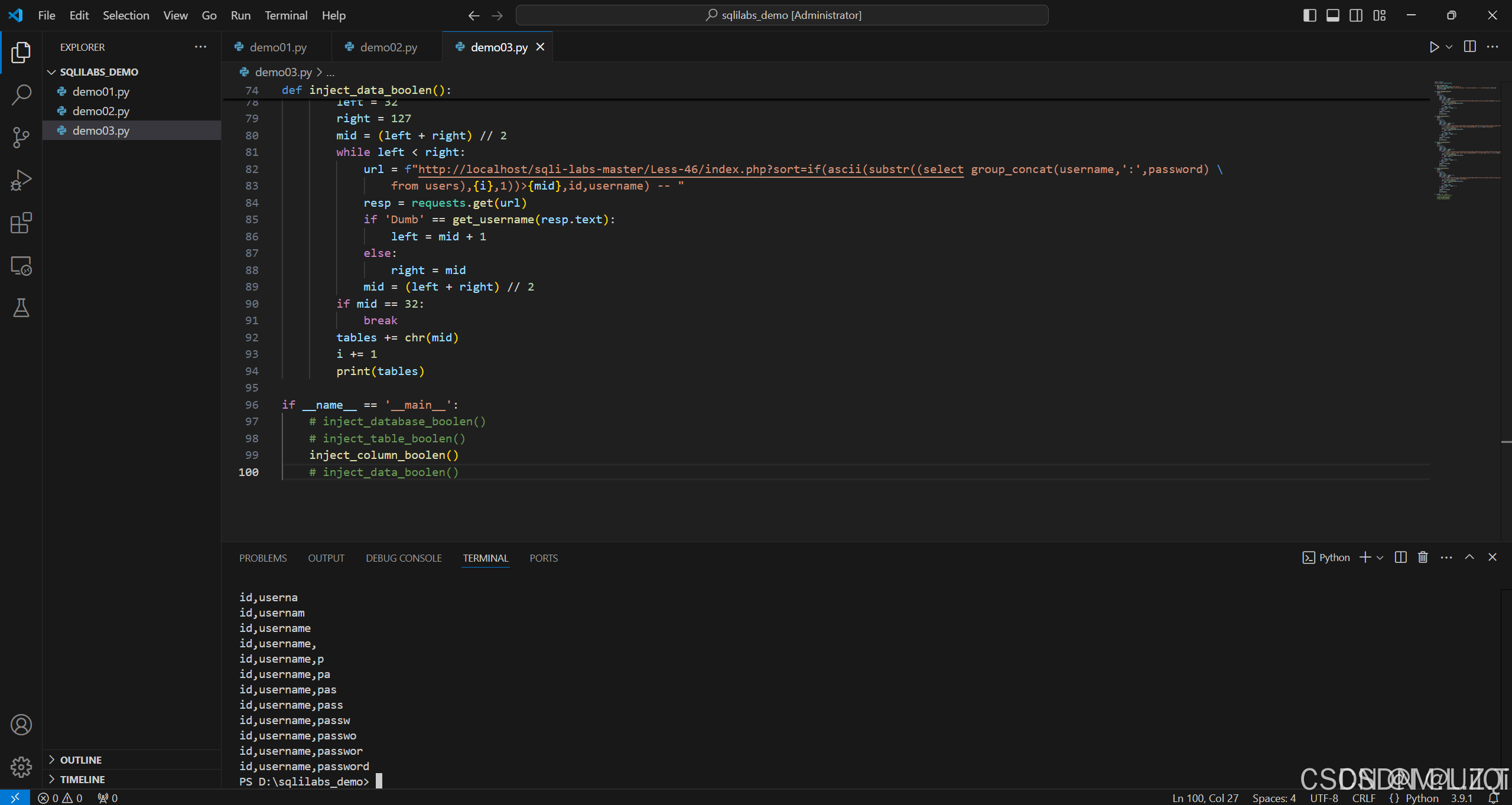The width and height of the screenshot is (1512, 805).
Task: Open the Search view in activity bar
Action: tap(21, 94)
